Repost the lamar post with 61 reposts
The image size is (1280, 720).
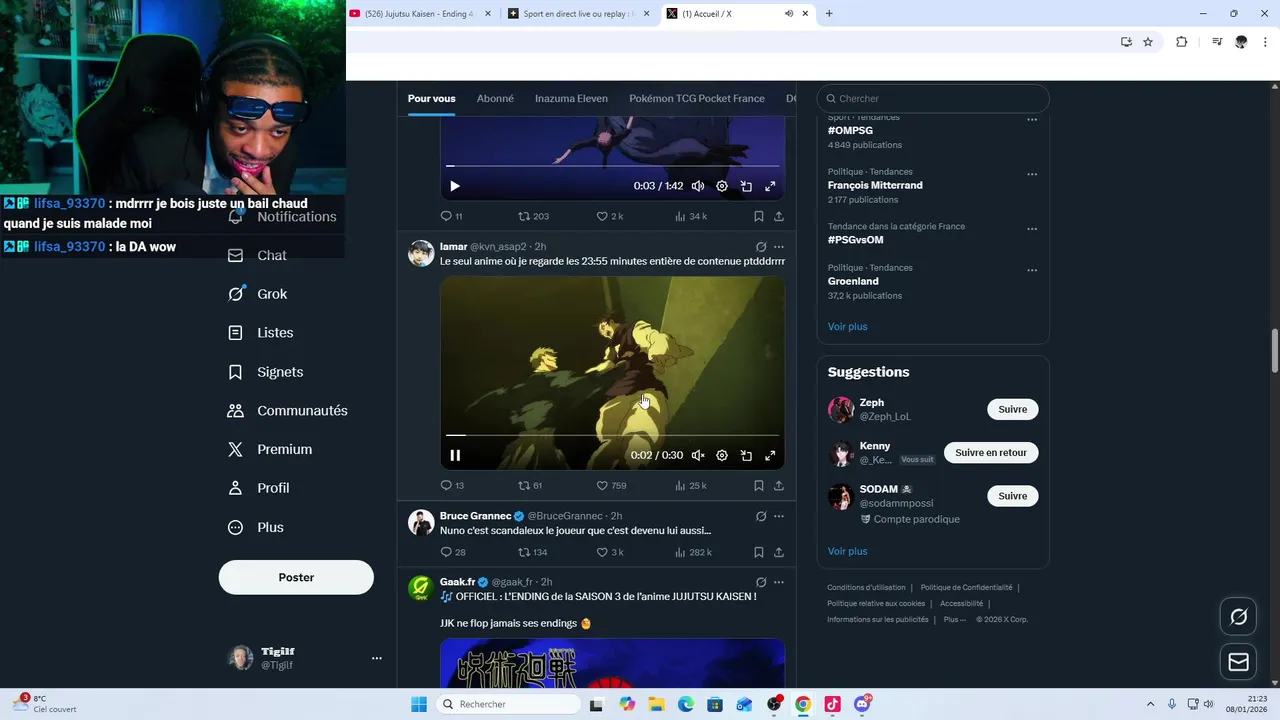coord(530,486)
